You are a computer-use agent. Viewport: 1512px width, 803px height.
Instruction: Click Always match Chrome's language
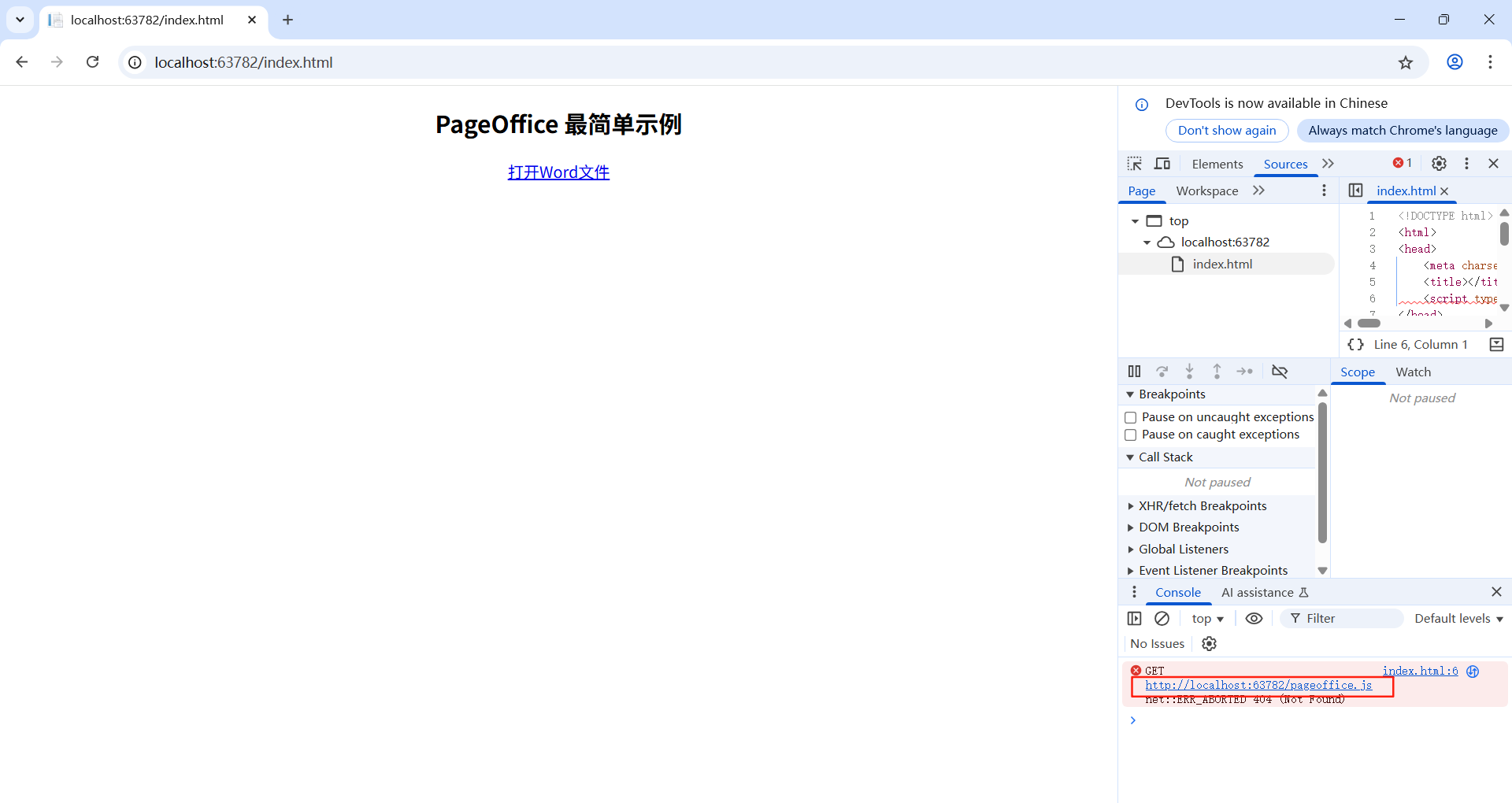1403,131
